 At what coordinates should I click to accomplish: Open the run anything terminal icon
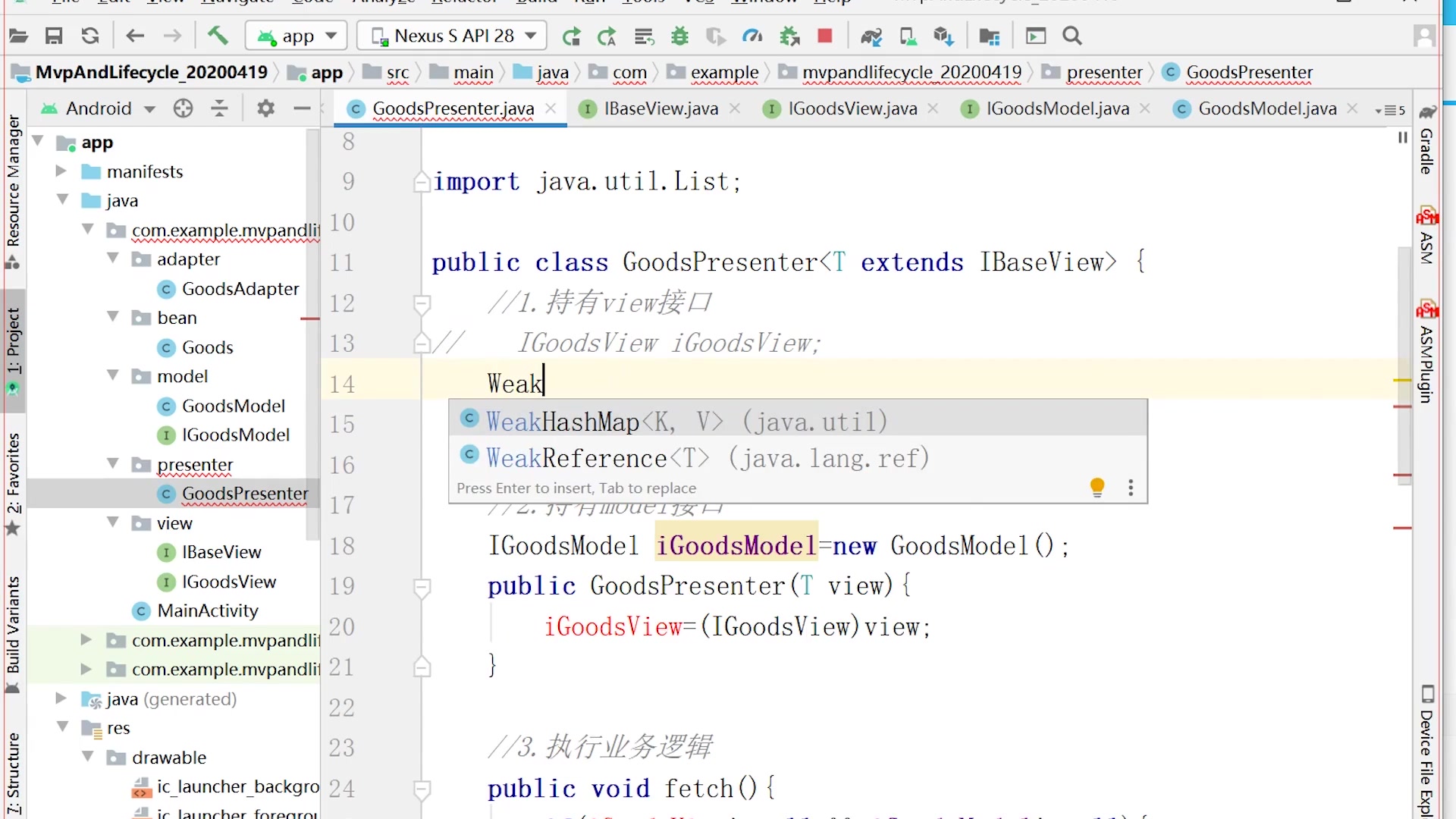(x=1036, y=36)
